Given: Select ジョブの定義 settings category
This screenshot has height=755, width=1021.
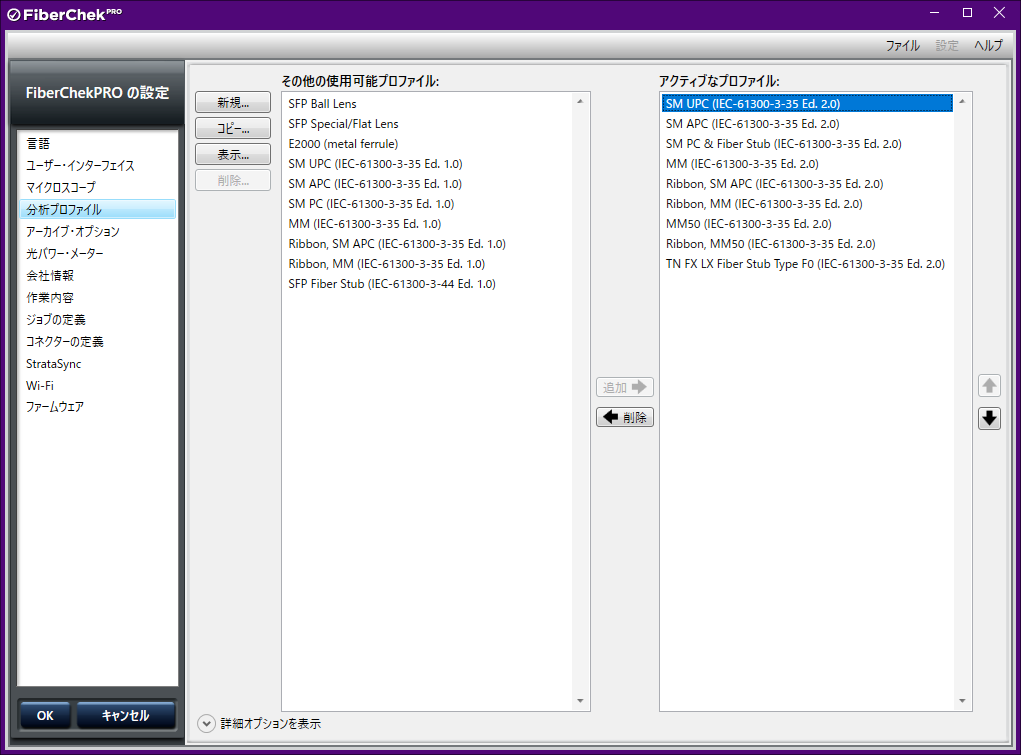Looking at the screenshot, I should click(98, 319).
